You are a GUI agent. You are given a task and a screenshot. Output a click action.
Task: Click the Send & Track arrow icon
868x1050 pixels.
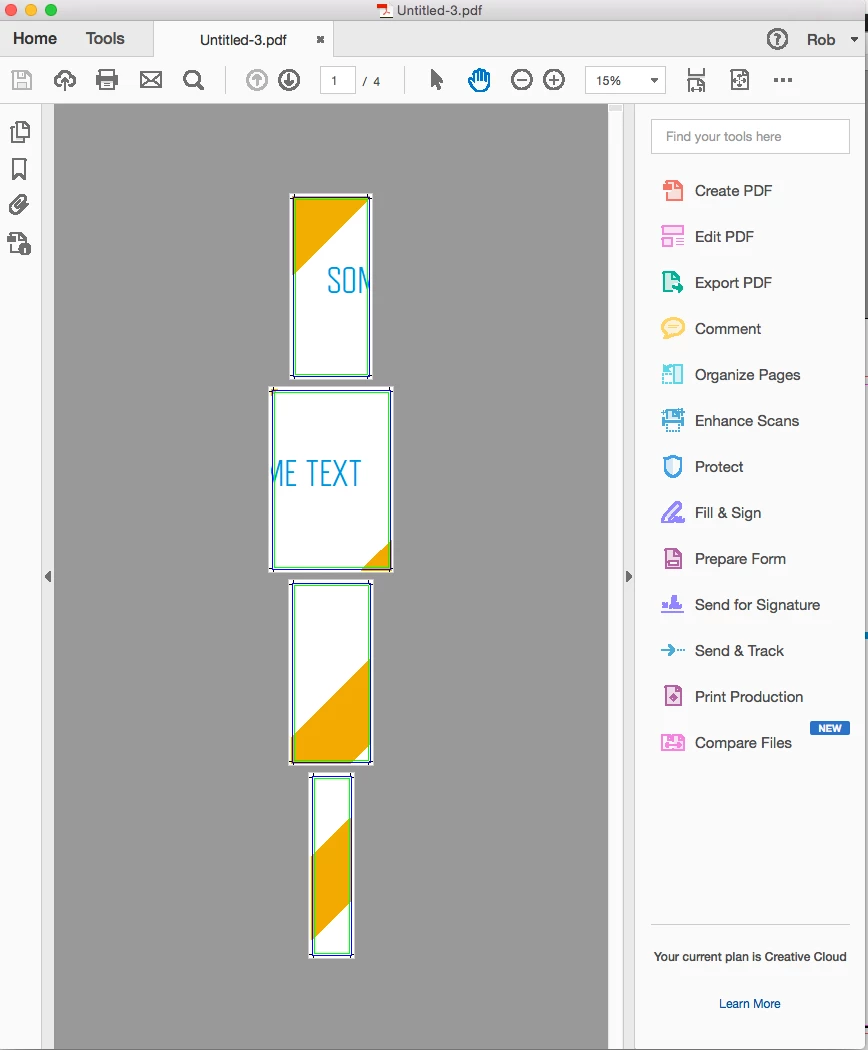(672, 650)
